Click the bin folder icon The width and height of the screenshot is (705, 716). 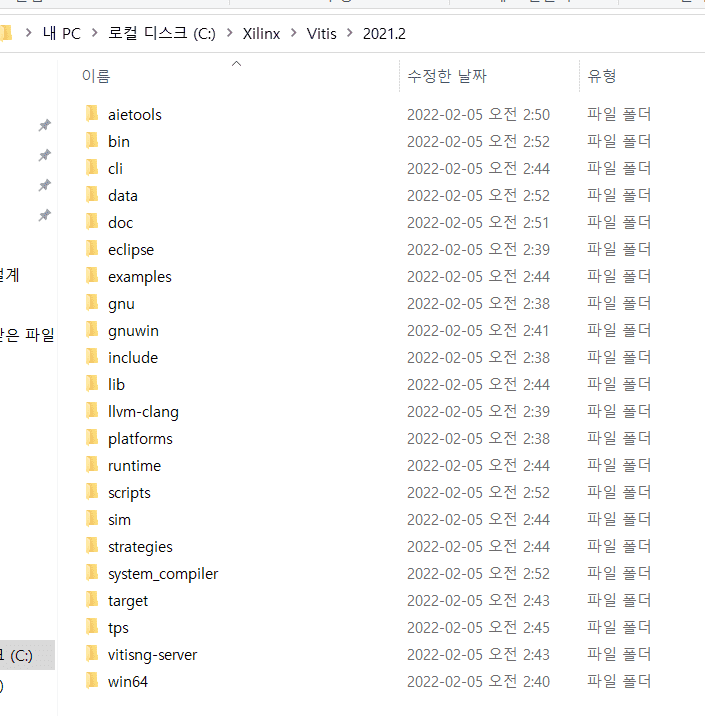pos(92,141)
